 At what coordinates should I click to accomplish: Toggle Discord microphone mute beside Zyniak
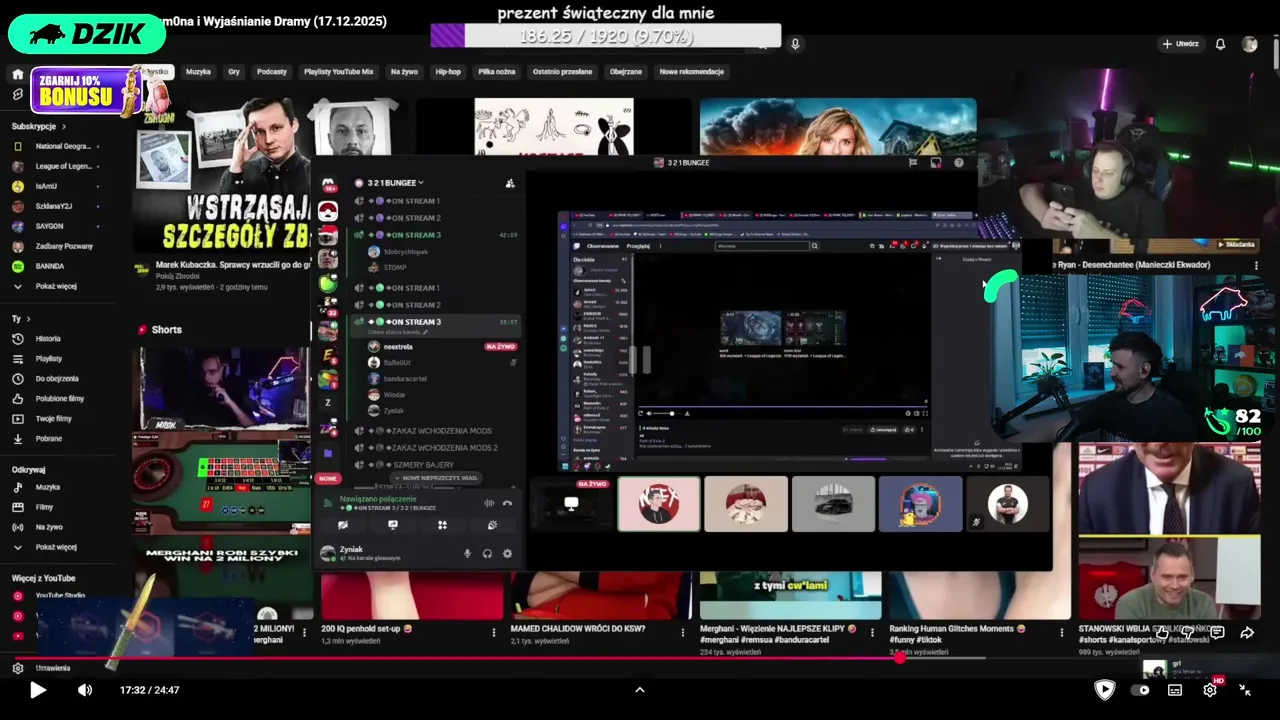click(467, 554)
